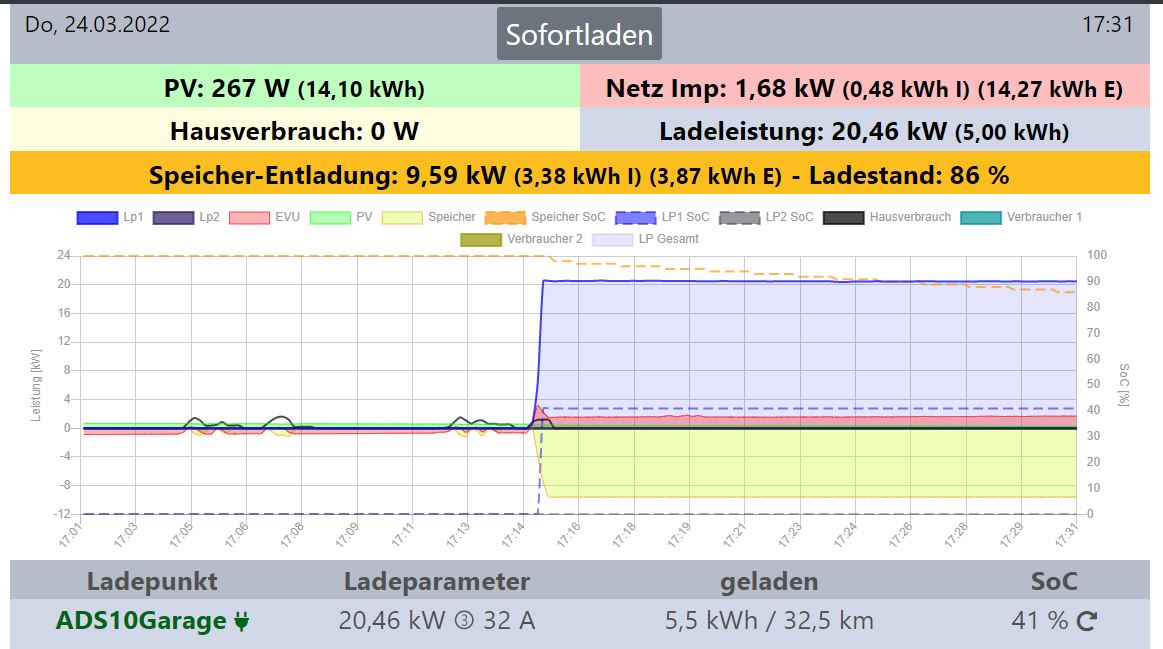Refresh SoC using the reload icon
Screen dimensions: 1163x649
coord(1087,621)
